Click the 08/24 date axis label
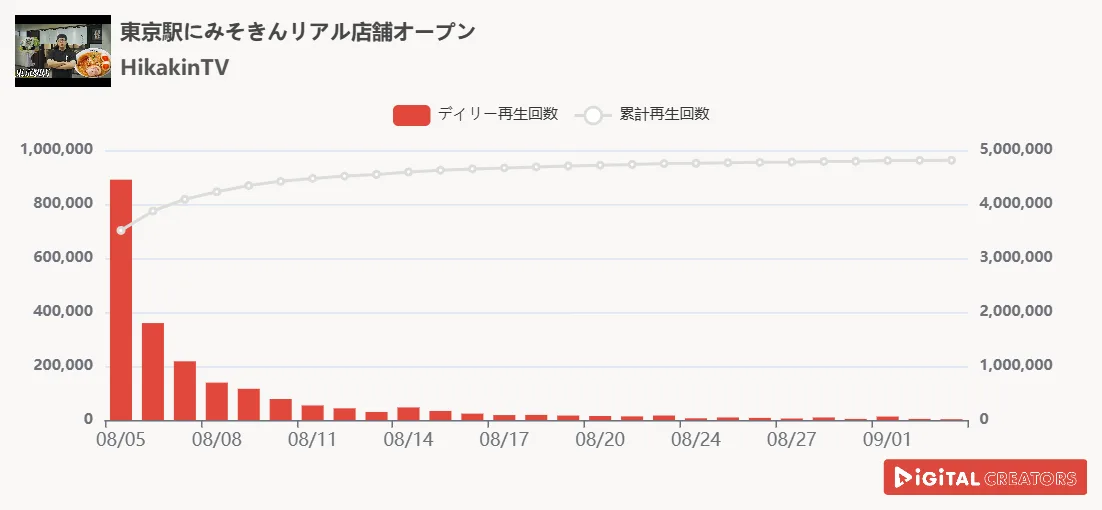 [695, 438]
